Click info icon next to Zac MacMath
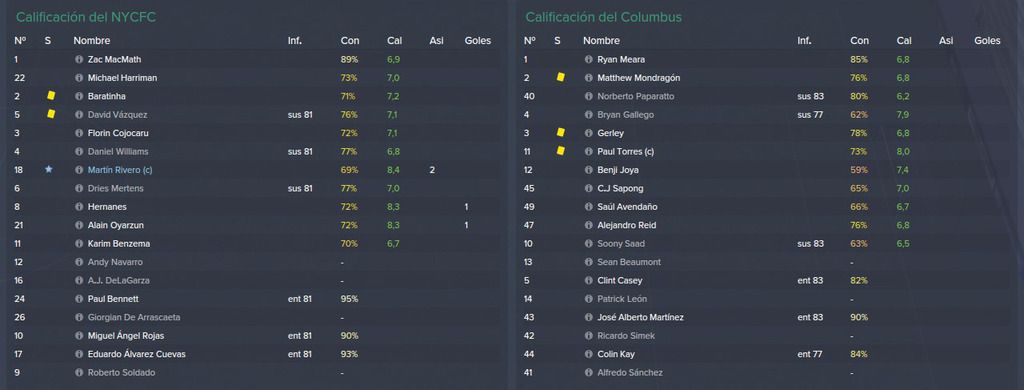 80,59
